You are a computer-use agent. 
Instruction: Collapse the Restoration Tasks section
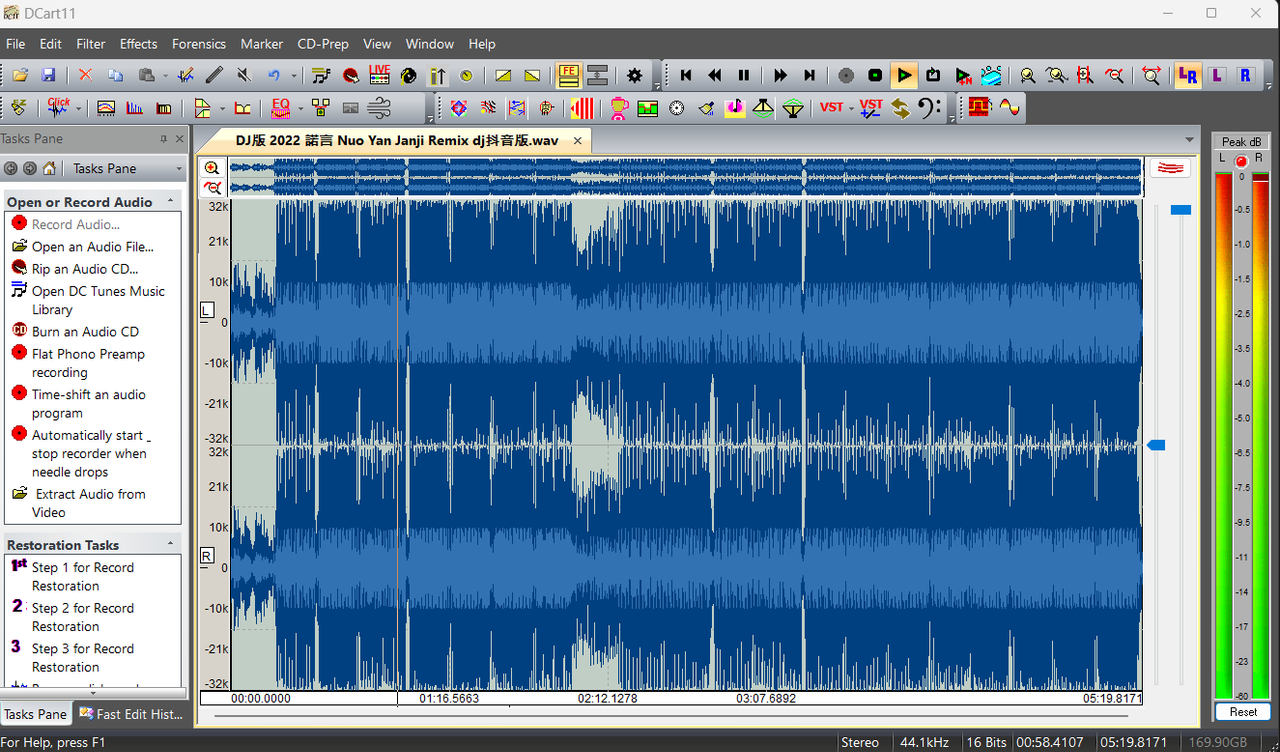click(170, 544)
